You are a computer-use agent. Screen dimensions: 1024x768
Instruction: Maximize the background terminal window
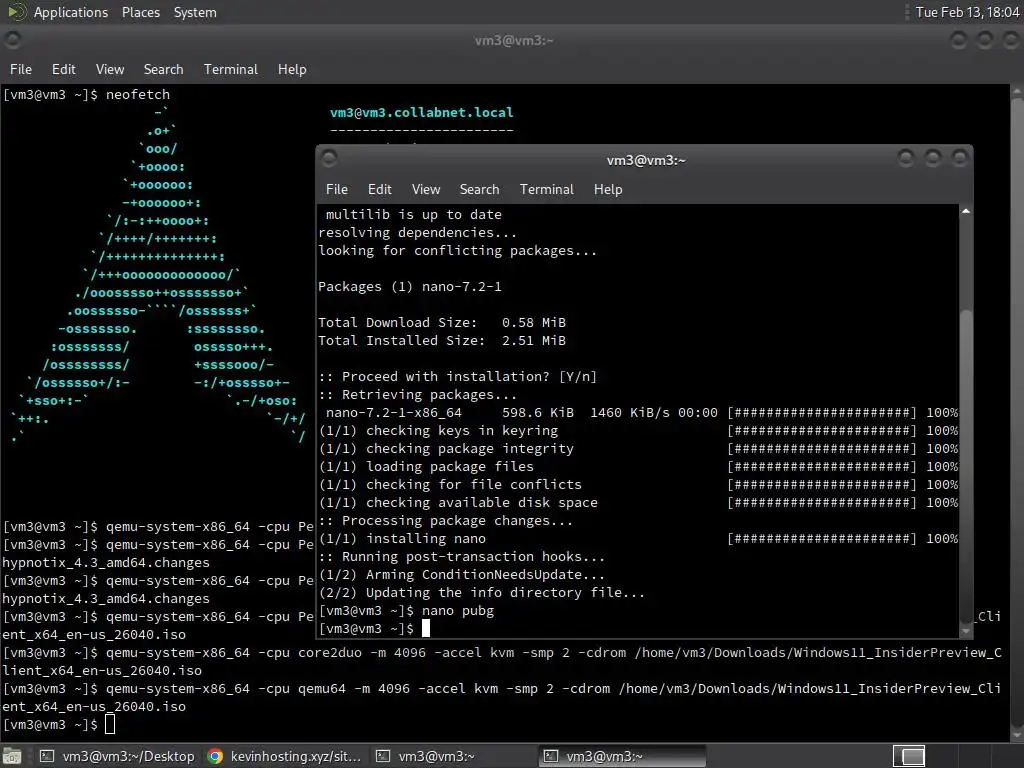click(x=985, y=40)
